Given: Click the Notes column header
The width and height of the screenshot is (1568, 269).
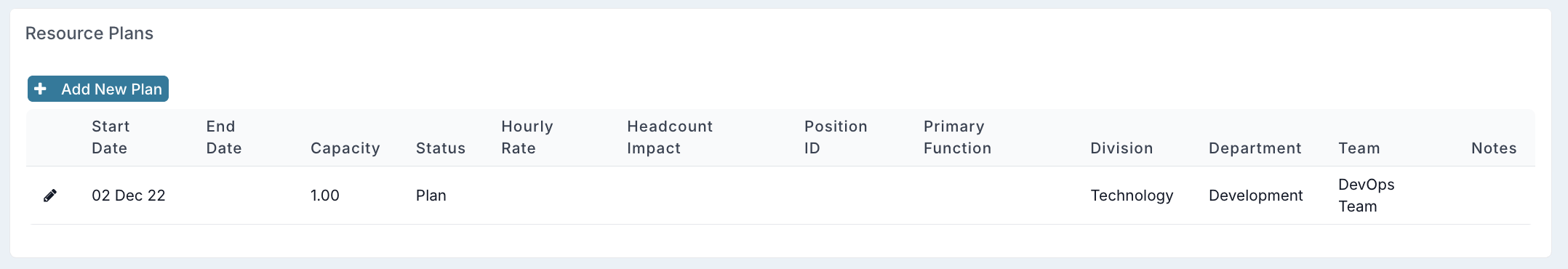Looking at the screenshot, I should [x=1494, y=148].
